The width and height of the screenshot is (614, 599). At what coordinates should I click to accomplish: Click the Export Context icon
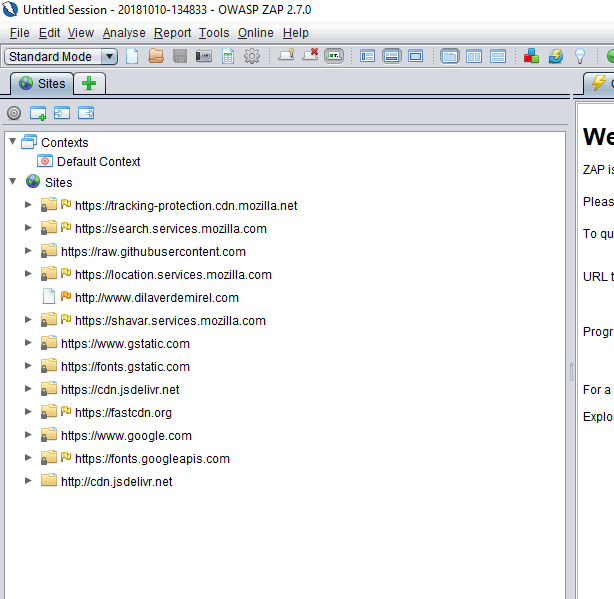coord(86,113)
